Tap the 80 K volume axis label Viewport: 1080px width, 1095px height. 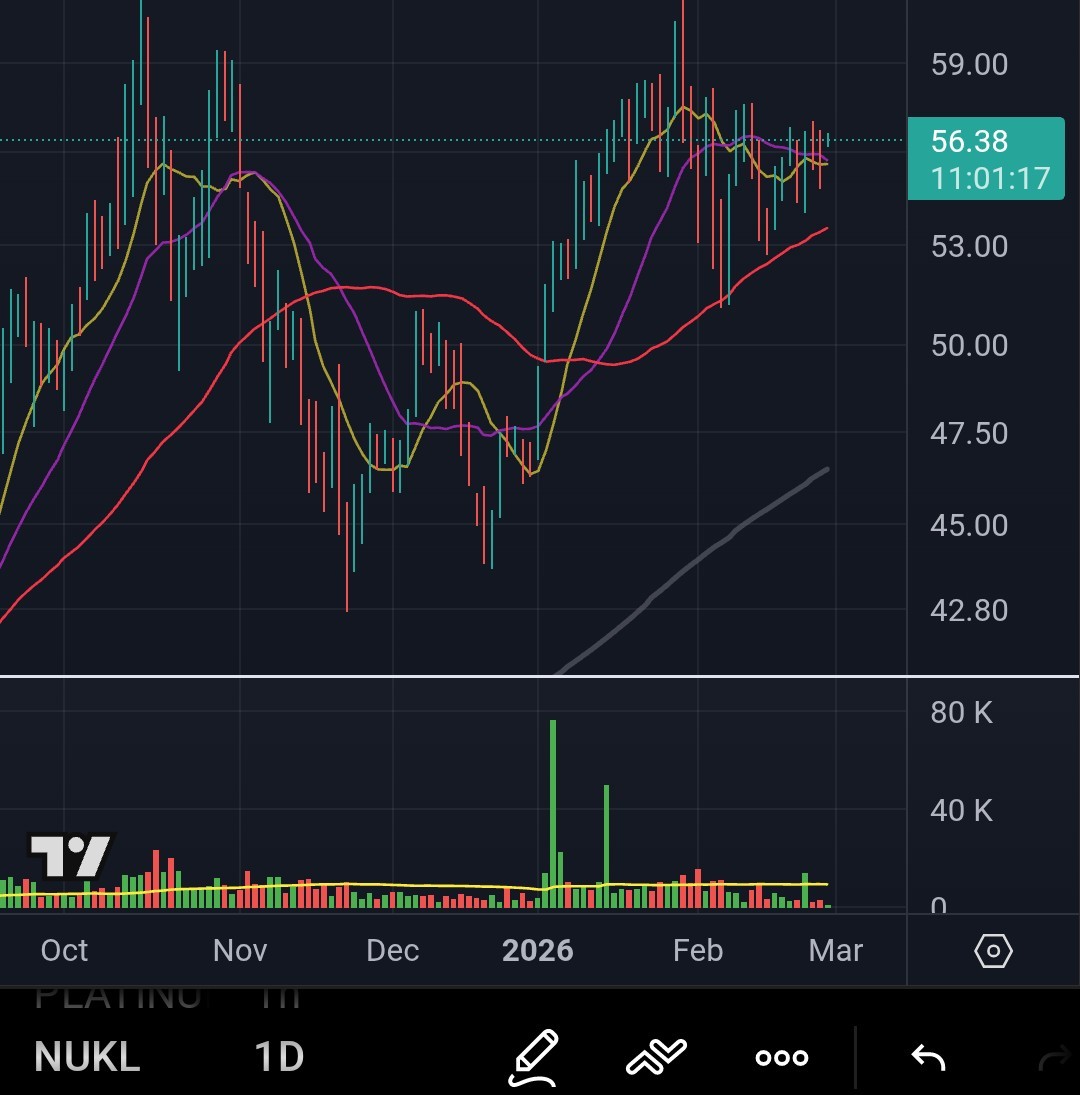tap(961, 712)
